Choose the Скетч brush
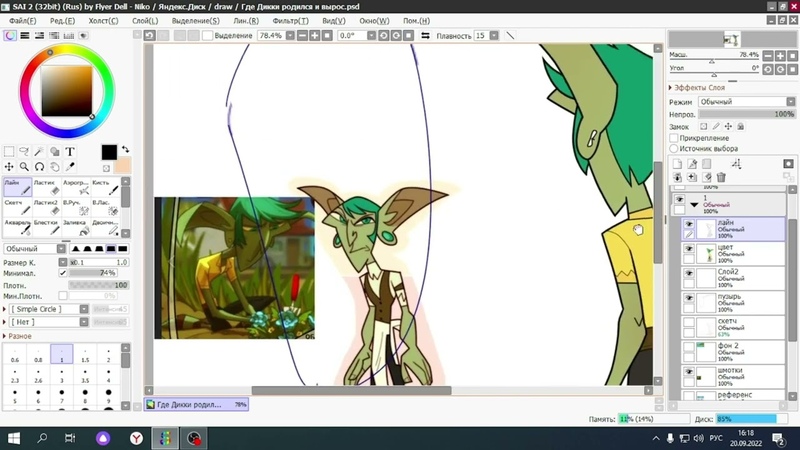Image resolution: width=800 pixels, height=450 pixels. pyautogui.click(x=17, y=208)
